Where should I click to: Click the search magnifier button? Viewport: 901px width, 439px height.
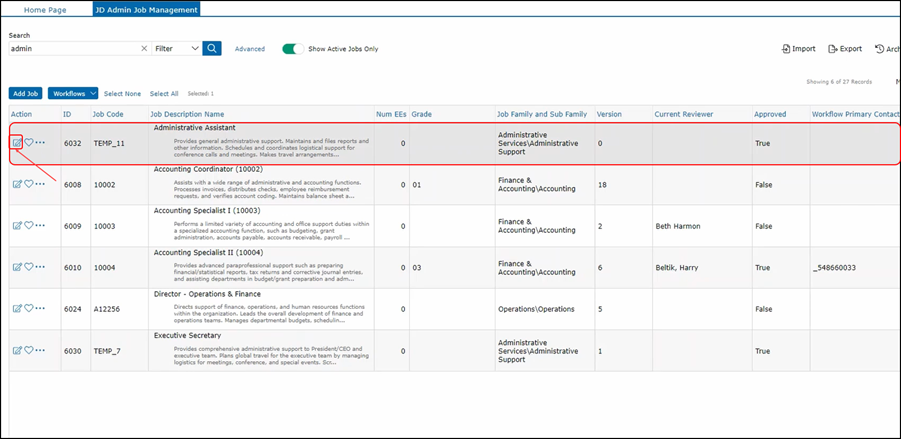click(212, 48)
